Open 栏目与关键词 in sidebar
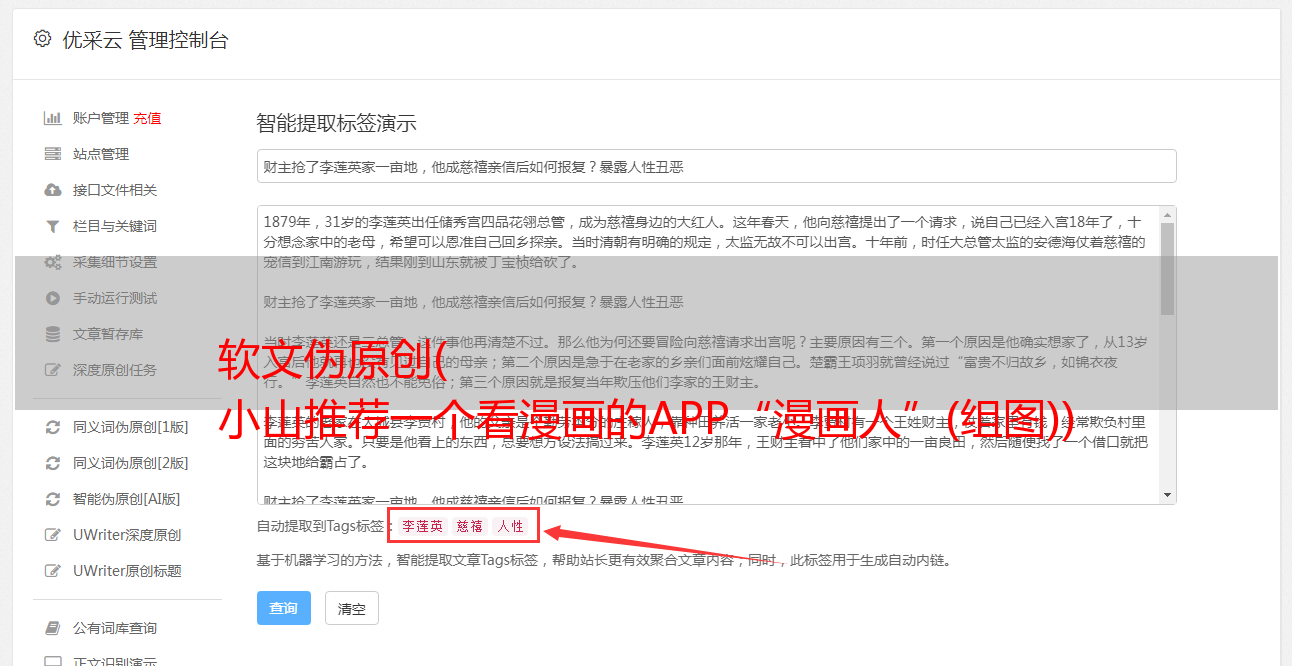 [115, 226]
